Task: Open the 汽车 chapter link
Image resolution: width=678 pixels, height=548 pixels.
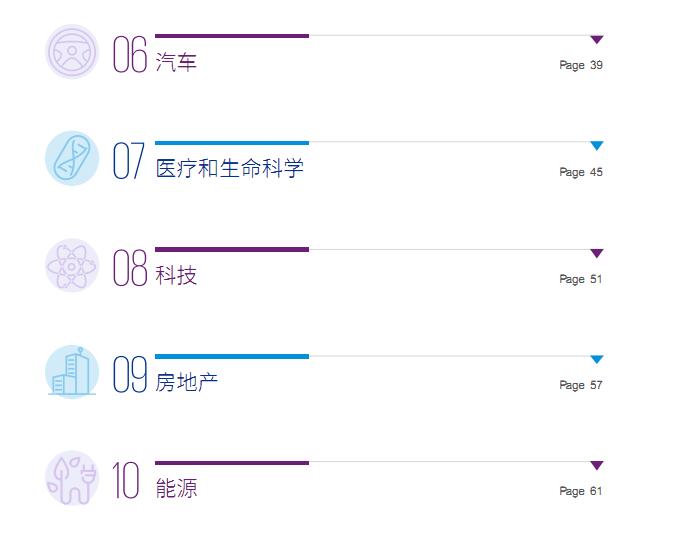Action: 176,62
